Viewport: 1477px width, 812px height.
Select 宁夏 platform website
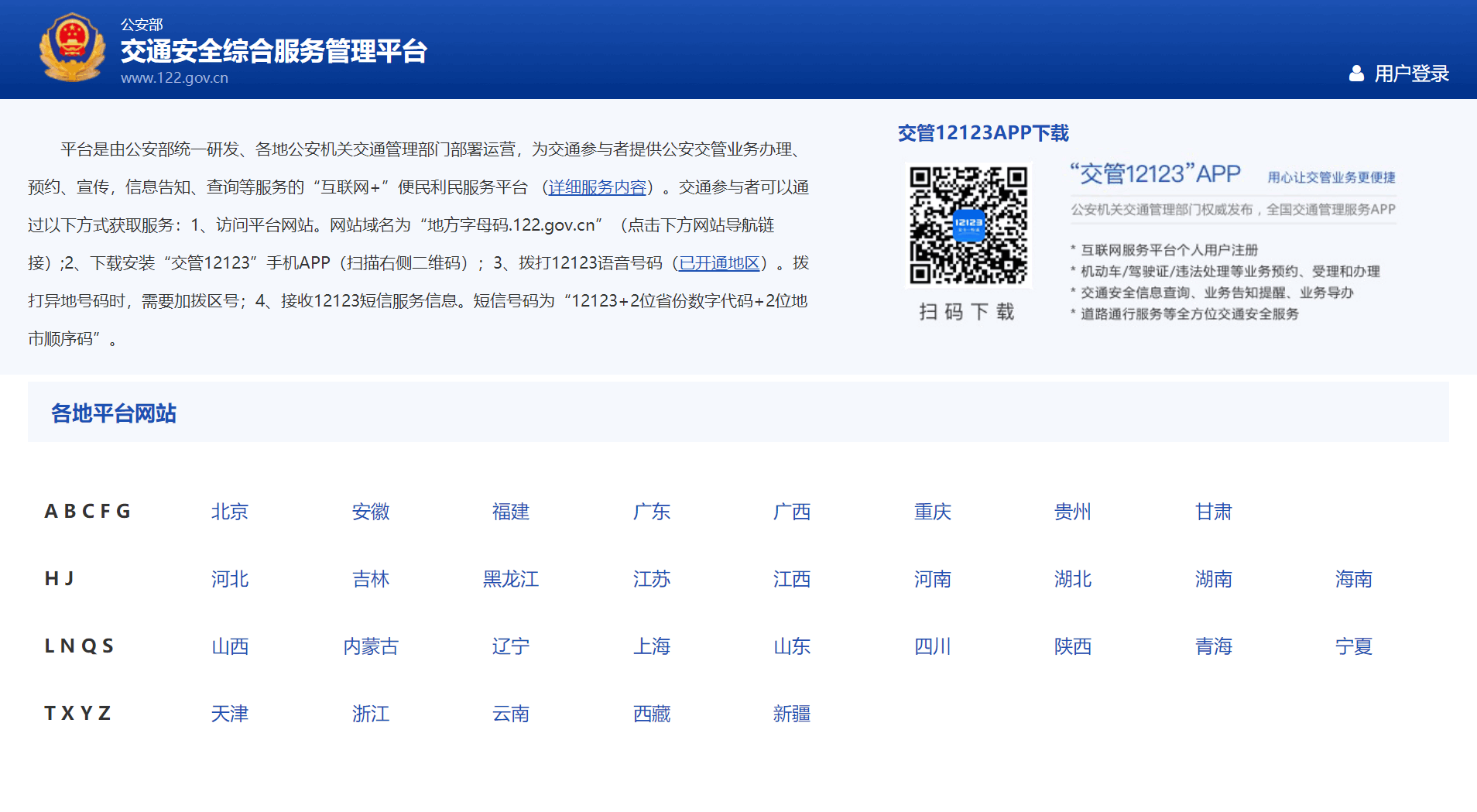pyautogui.click(x=1353, y=646)
